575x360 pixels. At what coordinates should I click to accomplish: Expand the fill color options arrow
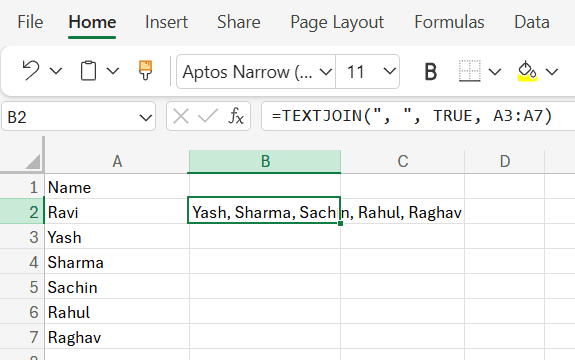pyautogui.click(x=552, y=71)
